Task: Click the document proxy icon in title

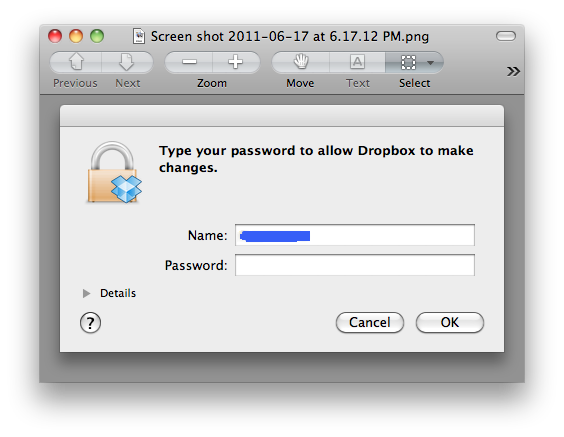Action: tap(139, 36)
